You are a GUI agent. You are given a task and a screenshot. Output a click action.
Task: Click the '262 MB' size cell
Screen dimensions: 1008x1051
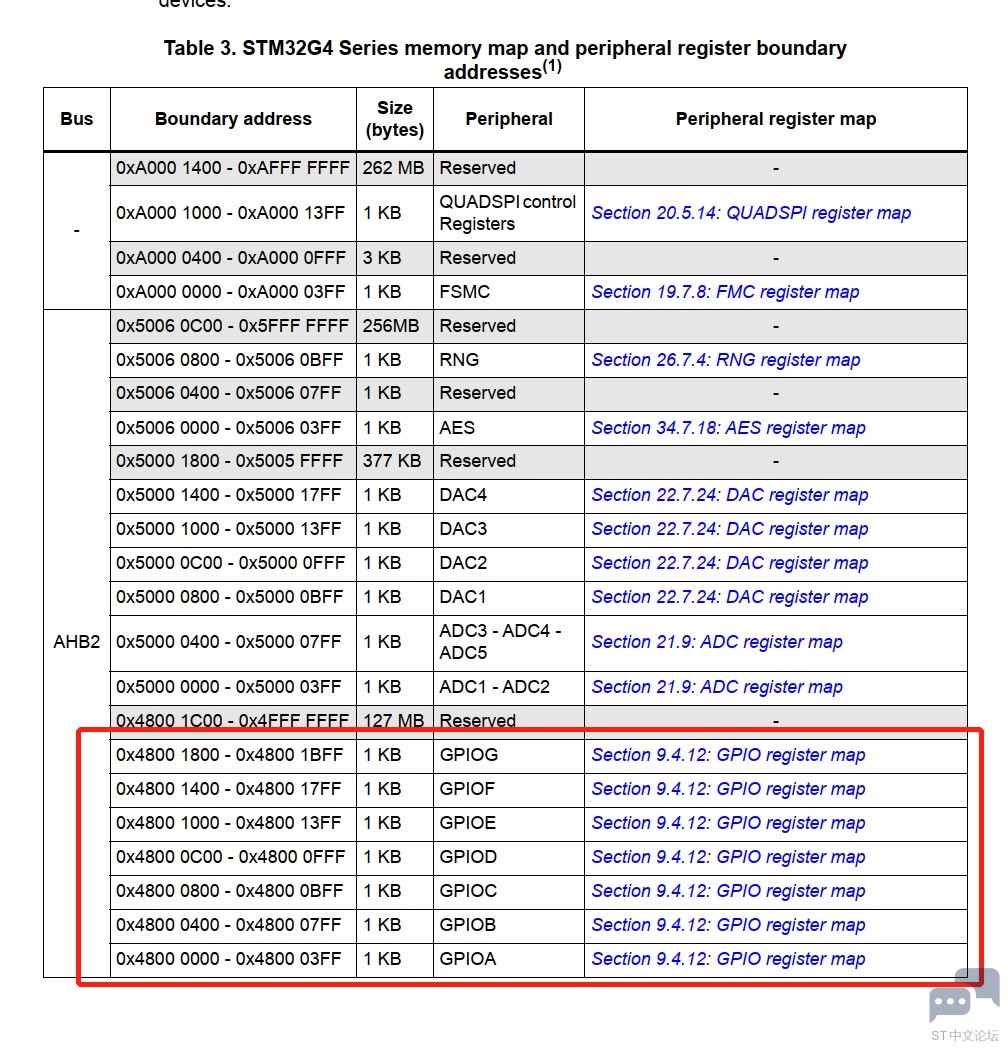tap(393, 168)
